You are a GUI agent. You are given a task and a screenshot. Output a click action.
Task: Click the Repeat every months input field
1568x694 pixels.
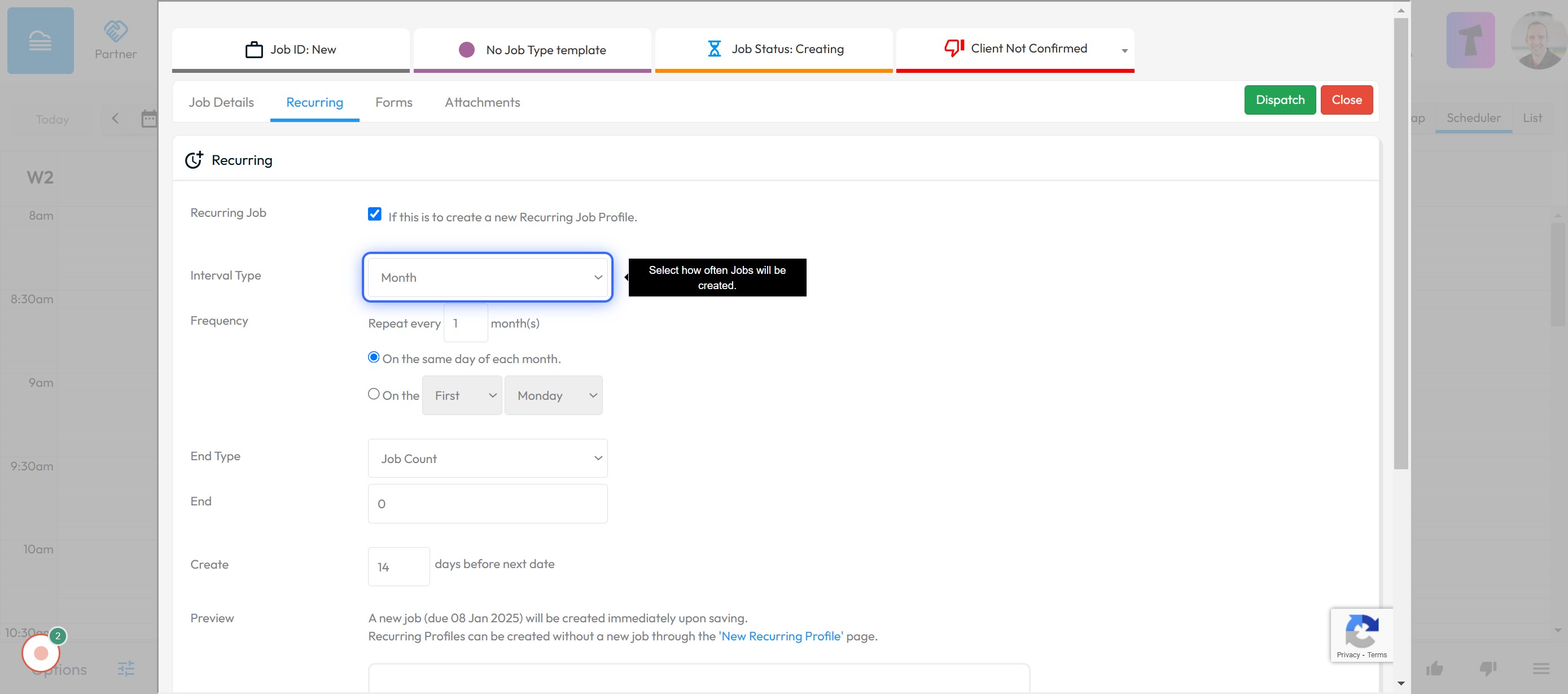[466, 322]
